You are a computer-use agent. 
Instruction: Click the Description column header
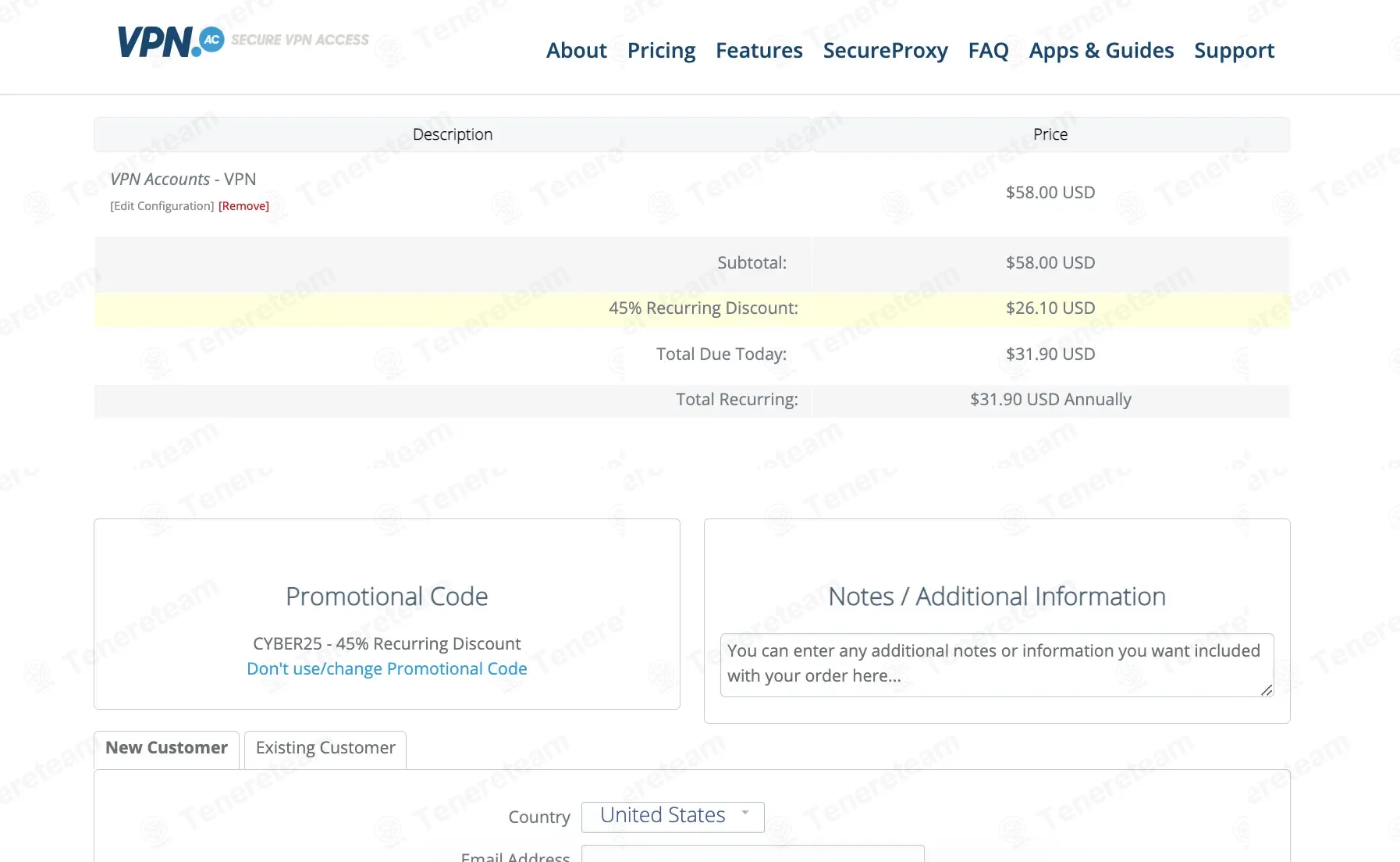453,134
